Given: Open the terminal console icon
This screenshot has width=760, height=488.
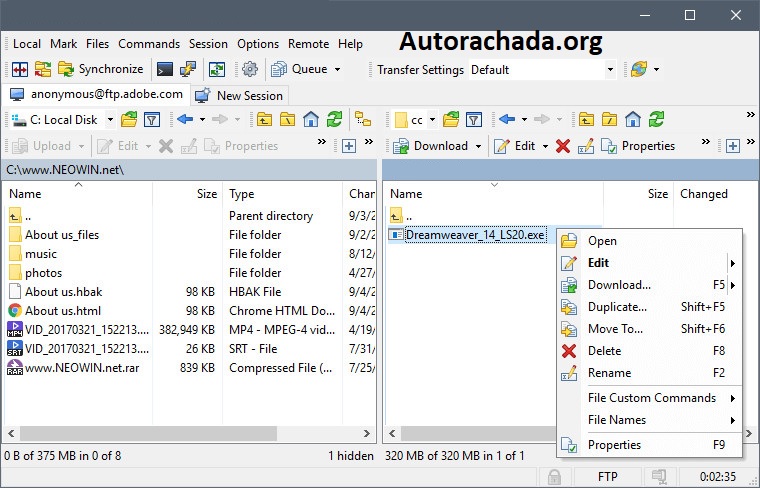Looking at the screenshot, I should click(x=164, y=69).
